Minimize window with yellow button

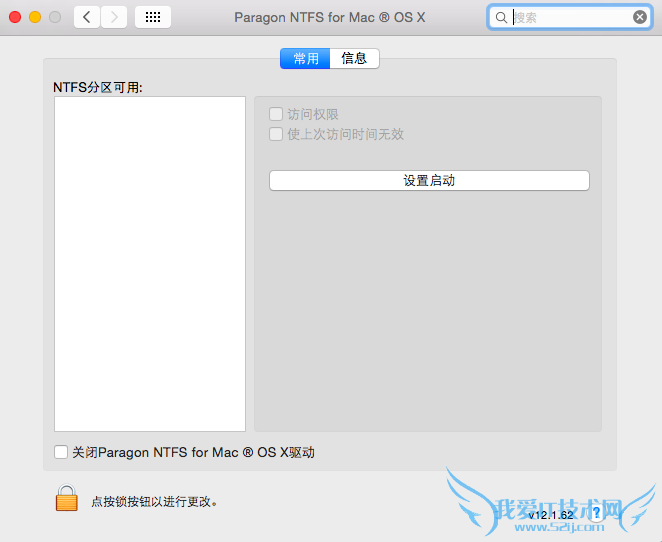pyautogui.click(x=35, y=17)
